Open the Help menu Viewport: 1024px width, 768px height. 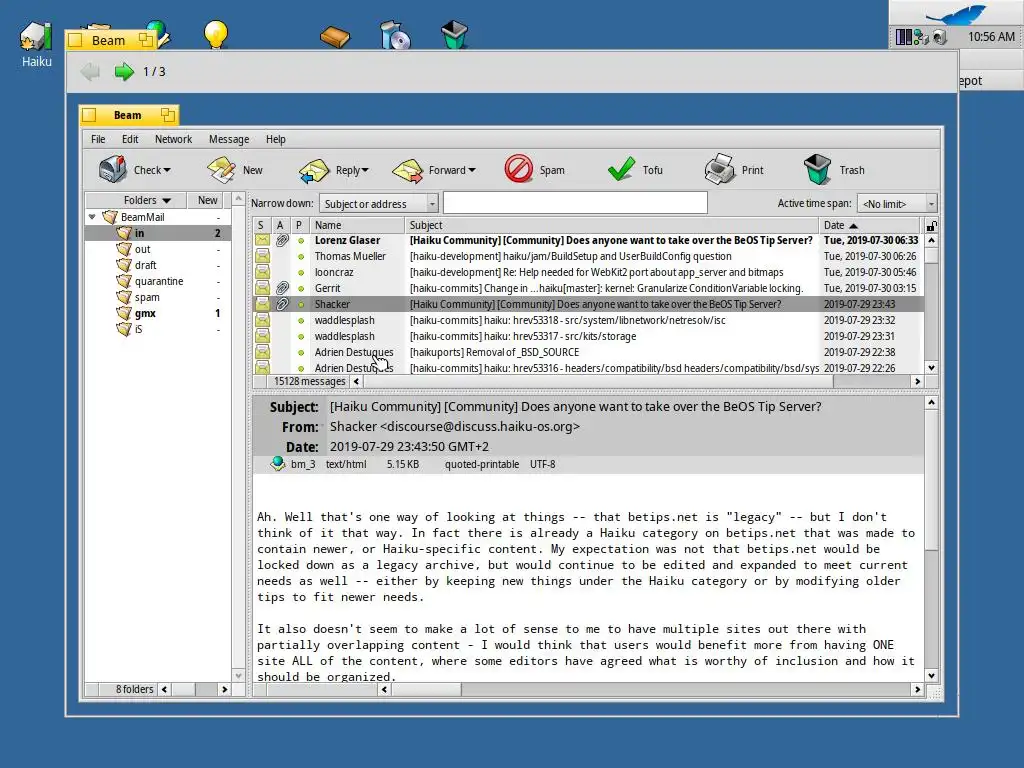(276, 139)
